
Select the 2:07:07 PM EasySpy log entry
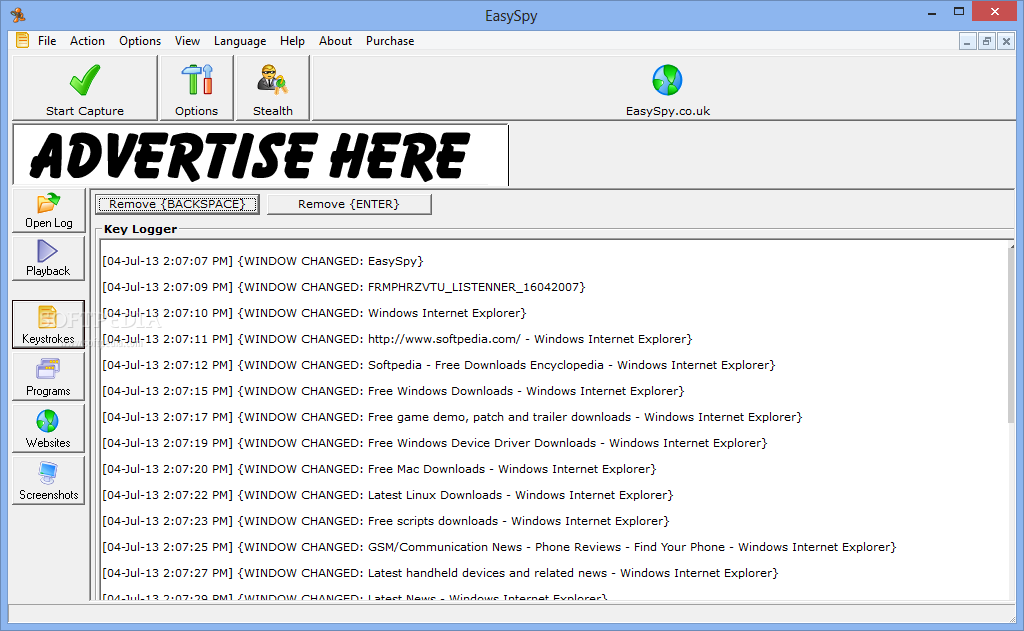263,261
